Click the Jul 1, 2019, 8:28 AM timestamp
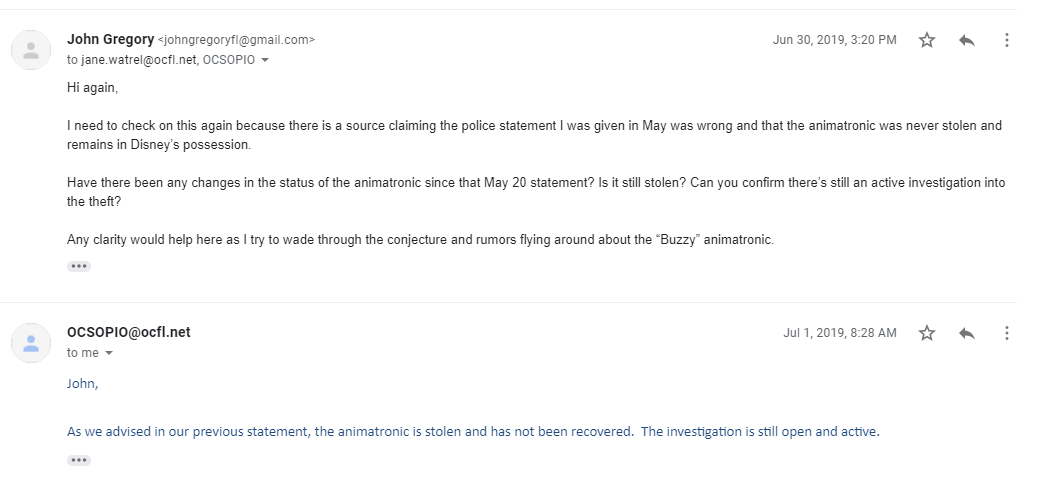The height and width of the screenshot is (481, 1037). click(x=840, y=333)
